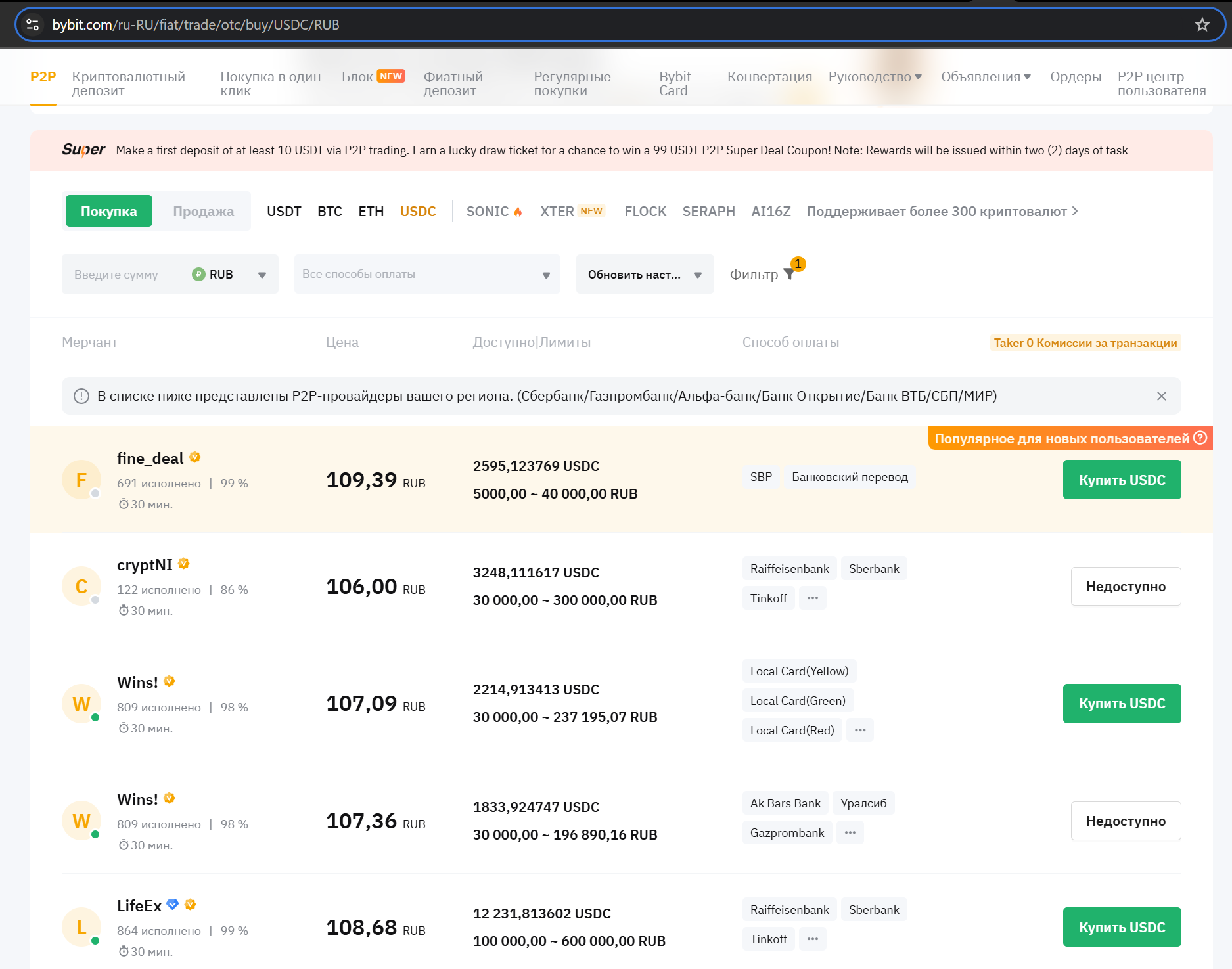Click the info icon in the providers notice

pyautogui.click(x=81, y=396)
